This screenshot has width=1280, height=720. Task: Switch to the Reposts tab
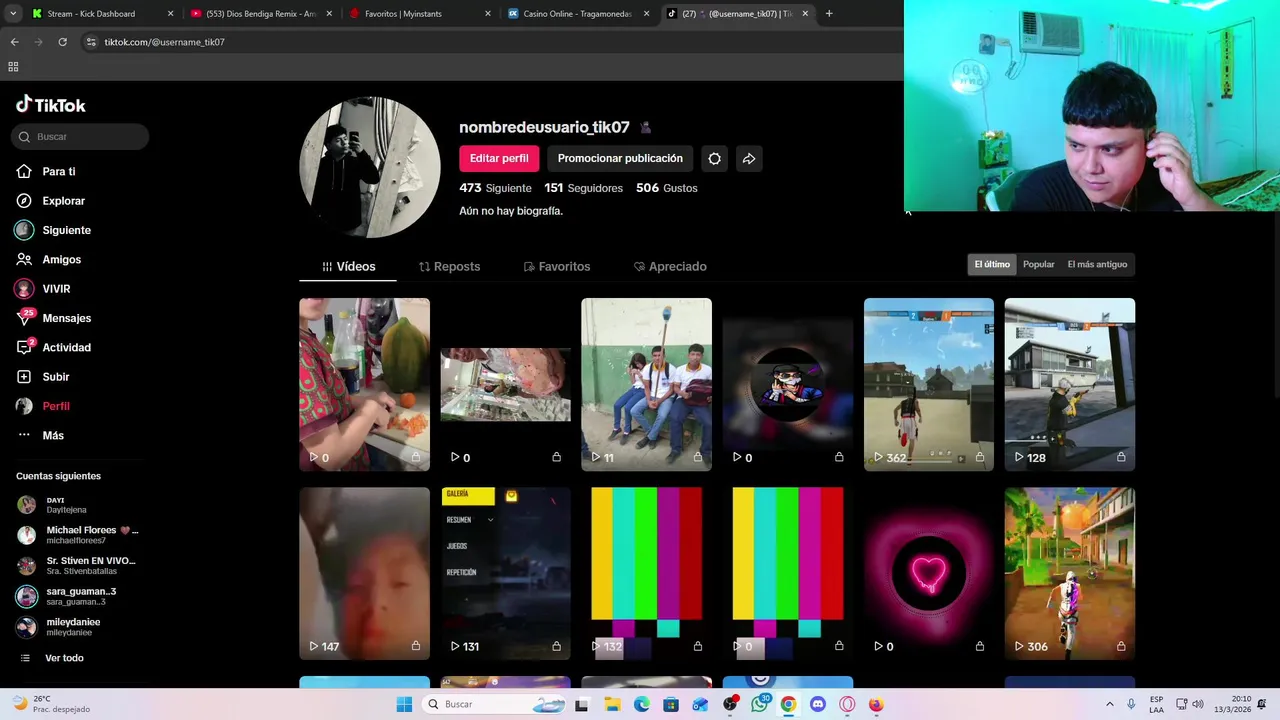[449, 267]
